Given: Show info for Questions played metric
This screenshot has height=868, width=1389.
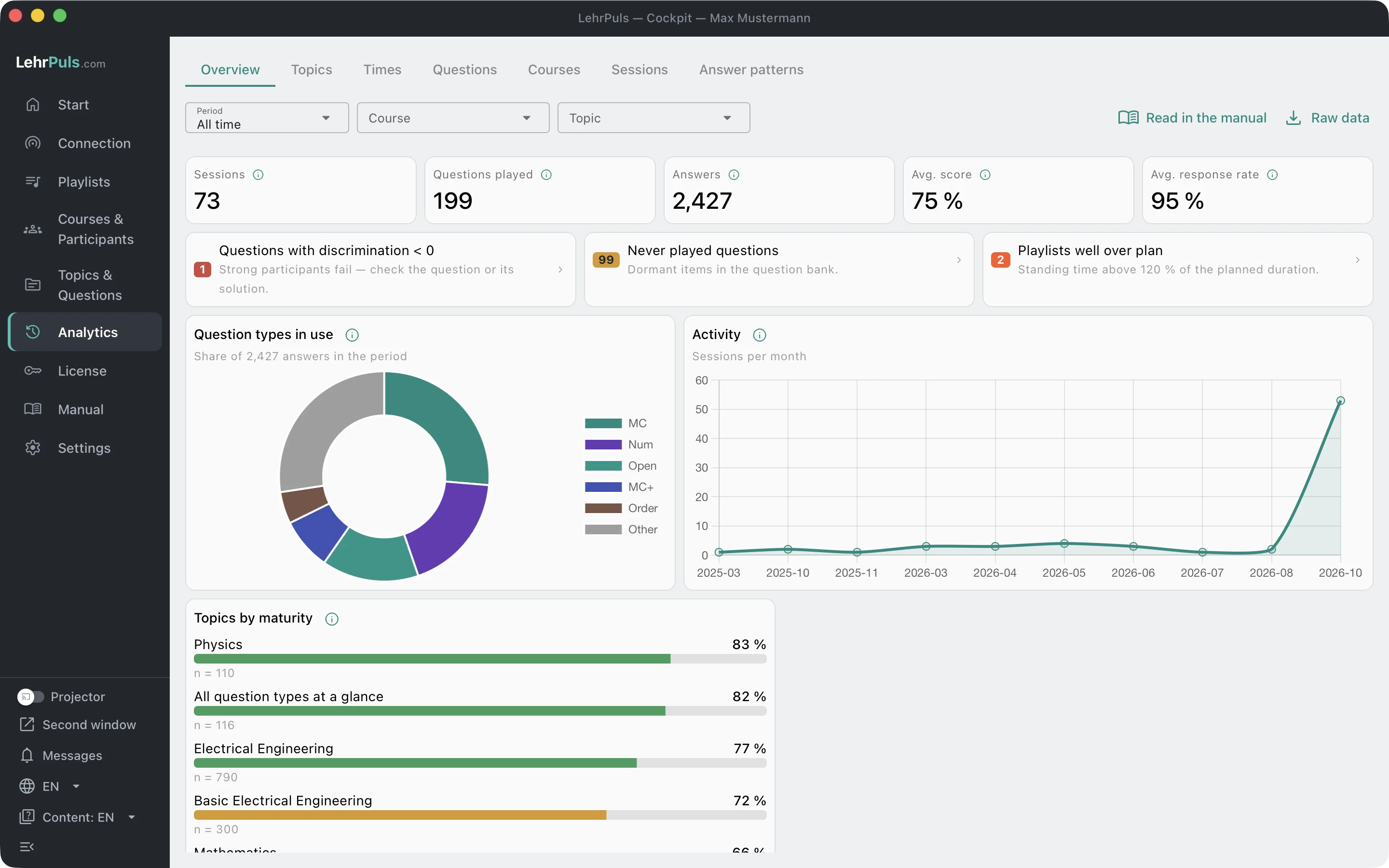Looking at the screenshot, I should 546,175.
